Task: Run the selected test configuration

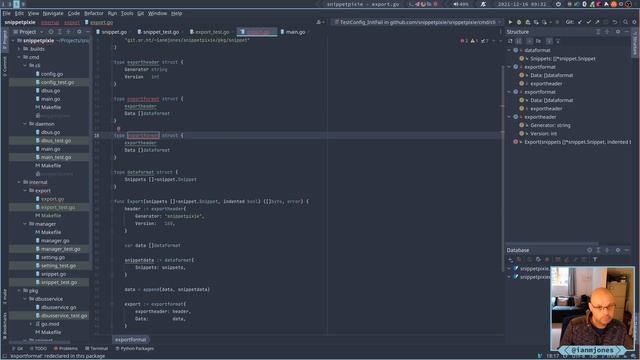Action: (x=510, y=22)
